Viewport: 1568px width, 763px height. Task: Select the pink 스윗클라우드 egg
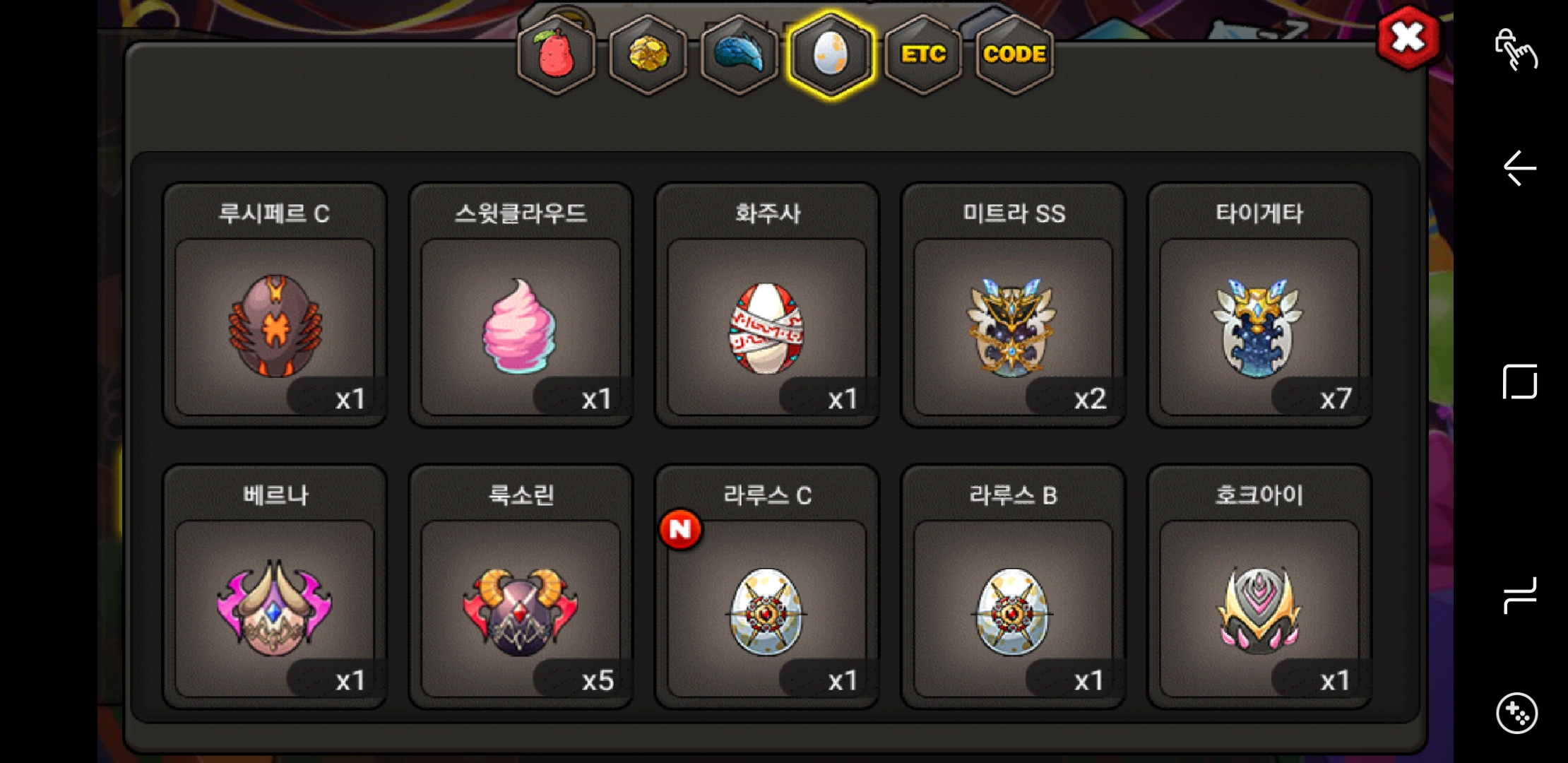coord(521,305)
